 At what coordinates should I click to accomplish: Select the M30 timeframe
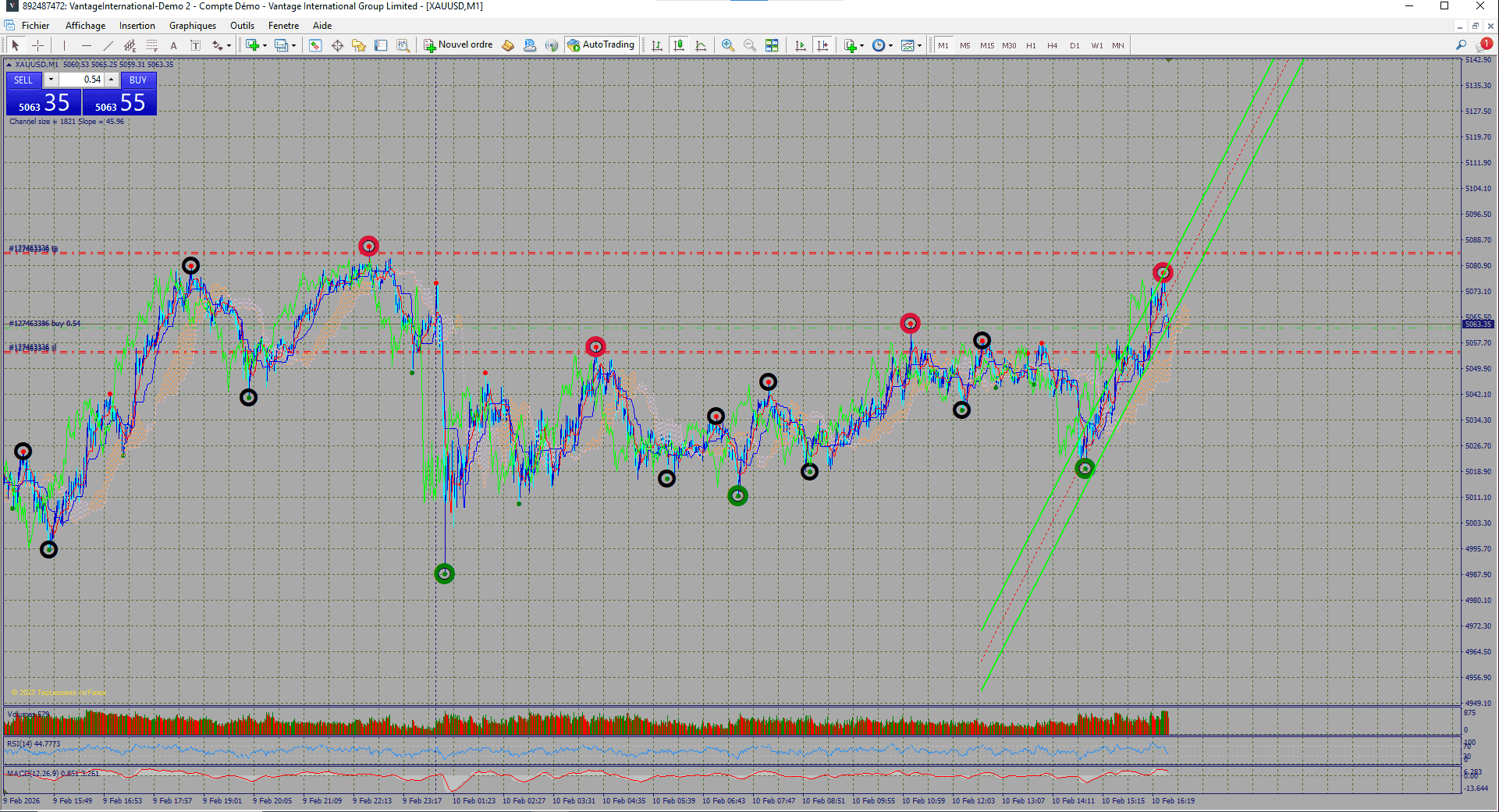point(1009,45)
